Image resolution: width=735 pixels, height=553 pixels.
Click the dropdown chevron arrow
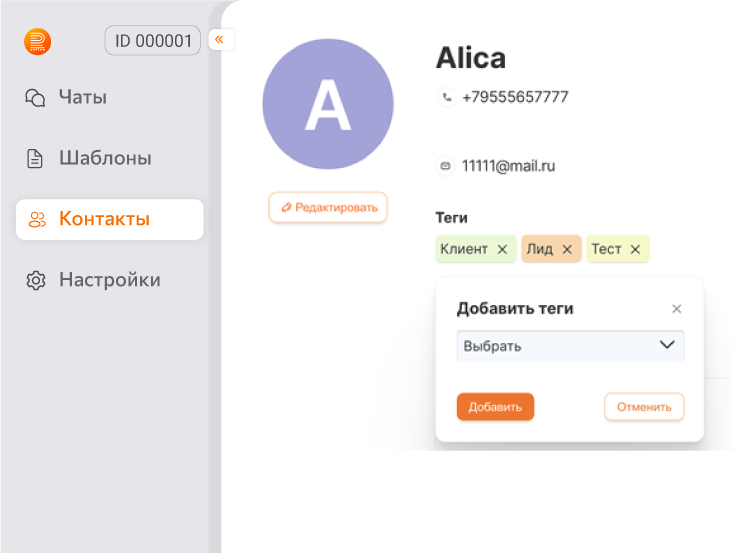pos(667,345)
